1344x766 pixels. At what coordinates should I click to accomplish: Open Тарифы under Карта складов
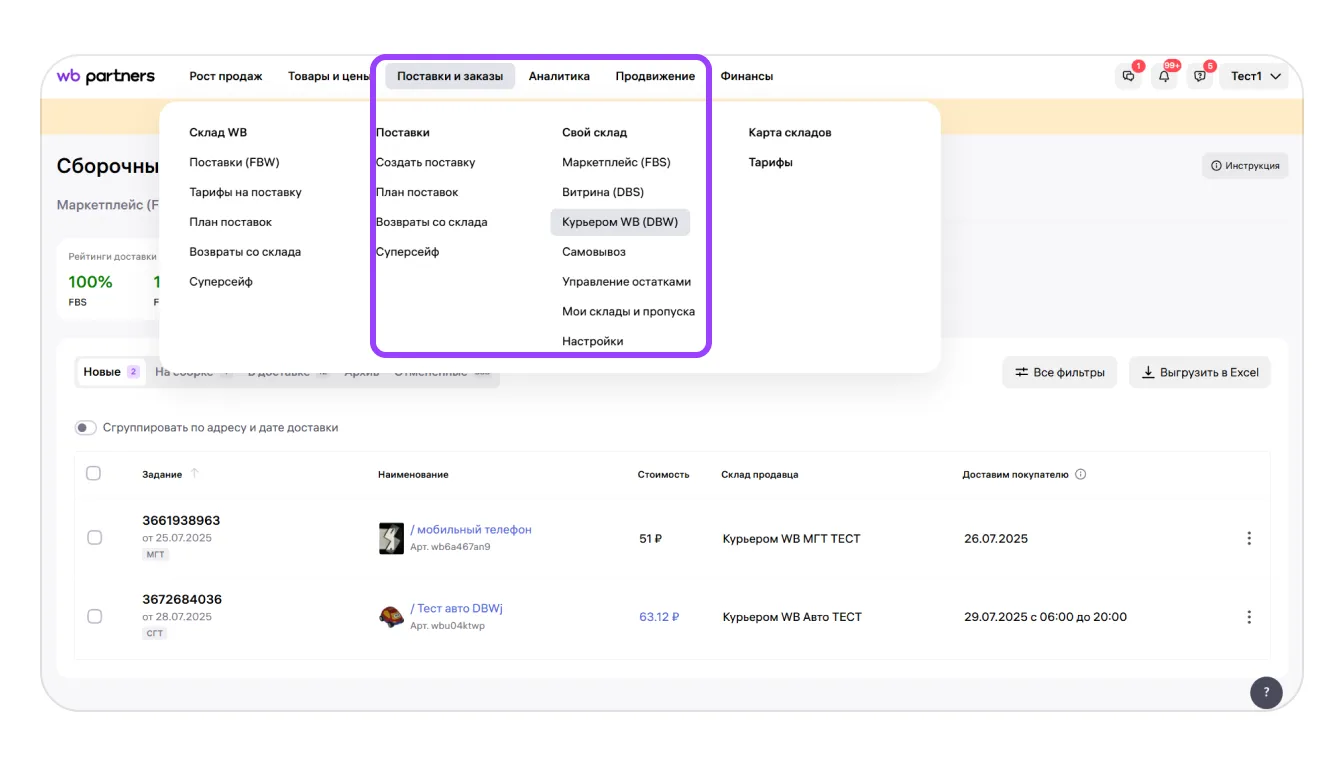pos(771,162)
